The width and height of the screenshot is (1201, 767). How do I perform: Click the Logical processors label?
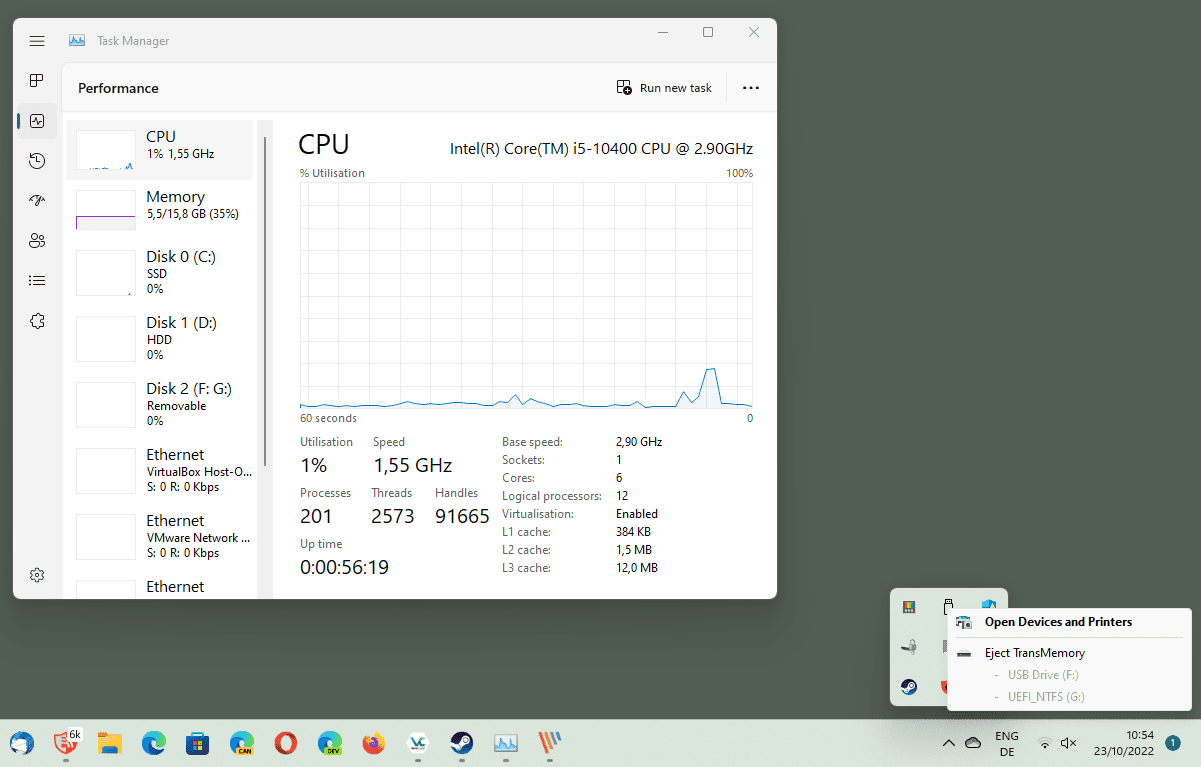pyautogui.click(x=552, y=495)
